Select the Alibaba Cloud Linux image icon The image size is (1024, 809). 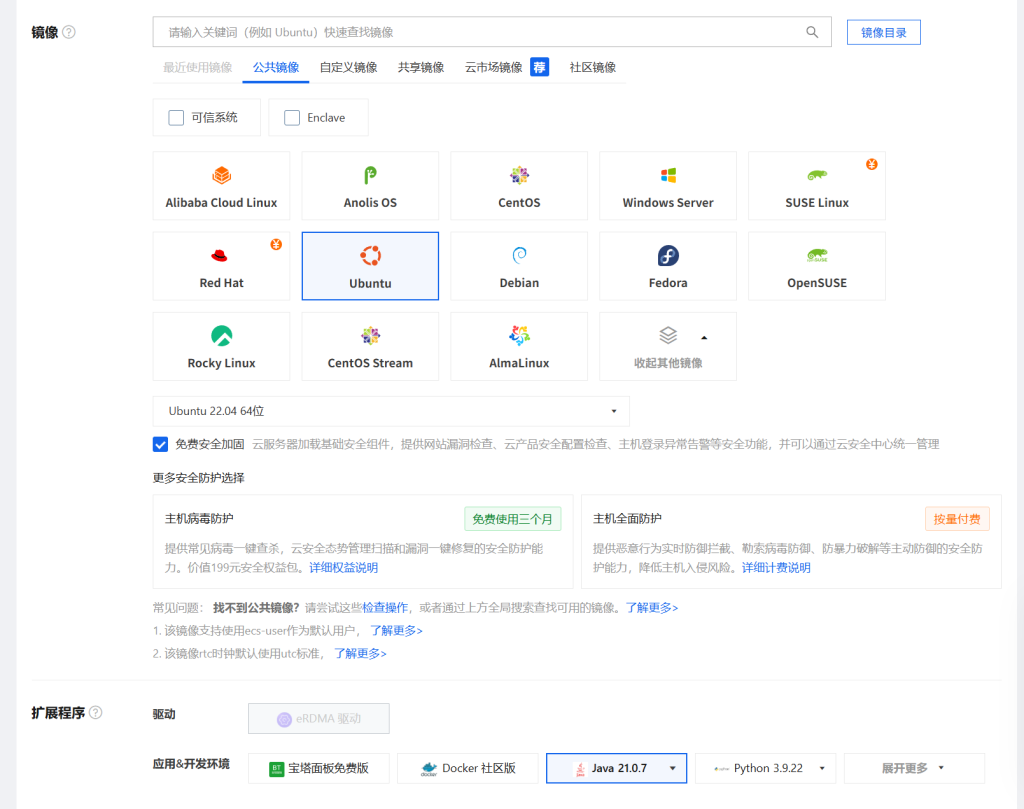(221, 176)
